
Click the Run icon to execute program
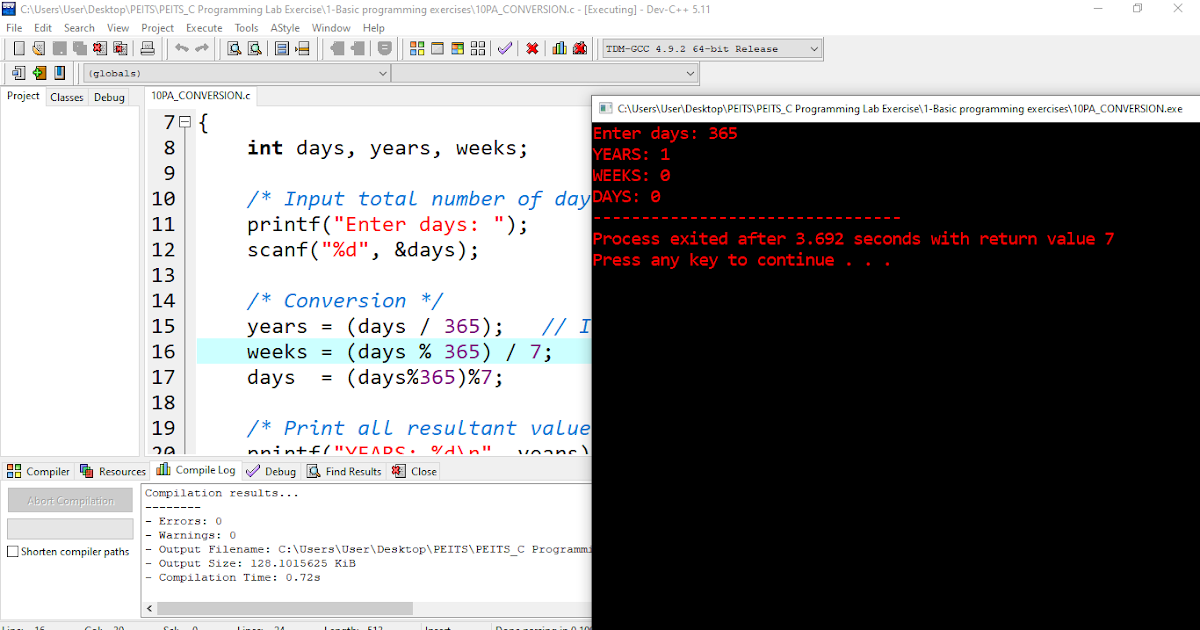point(435,48)
